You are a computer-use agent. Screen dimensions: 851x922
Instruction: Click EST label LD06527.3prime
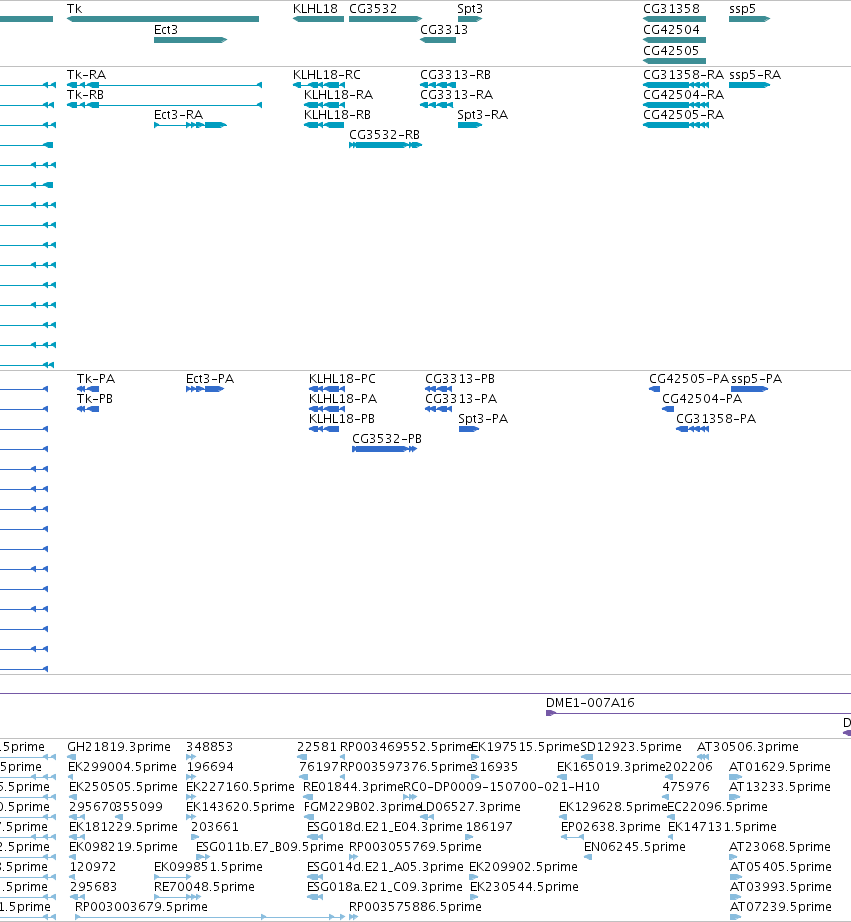coord(469,807)
